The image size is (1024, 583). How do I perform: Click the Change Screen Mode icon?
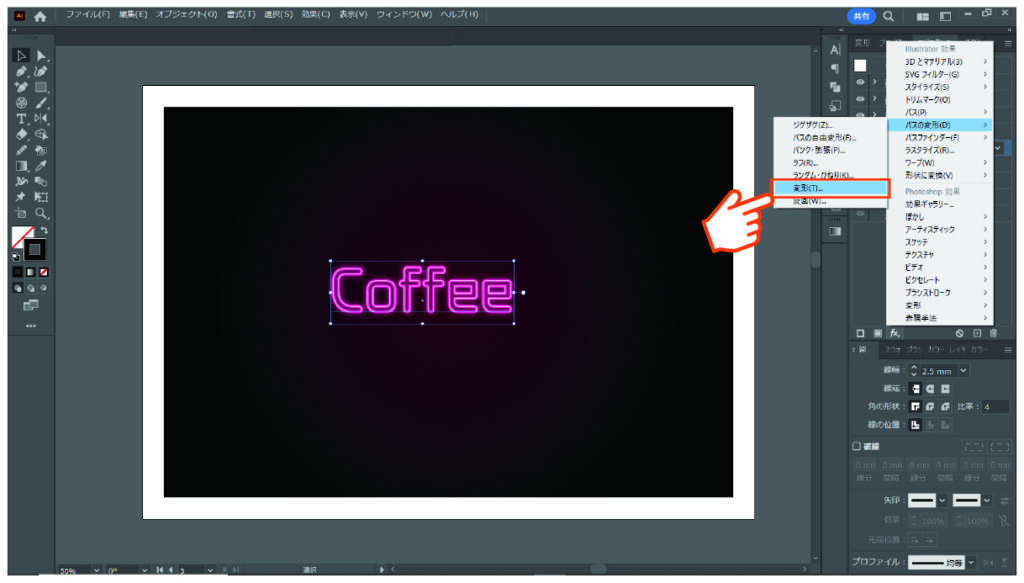31,306
